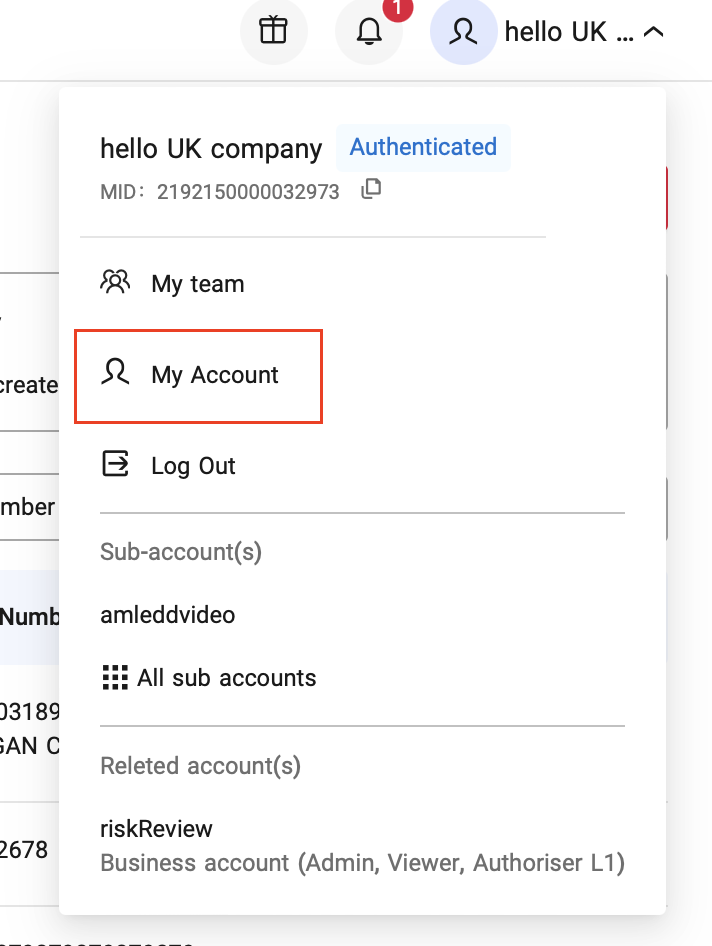712x946 pixels.
Task: Click the Log Out arrow icon
Action: [116, 465]
